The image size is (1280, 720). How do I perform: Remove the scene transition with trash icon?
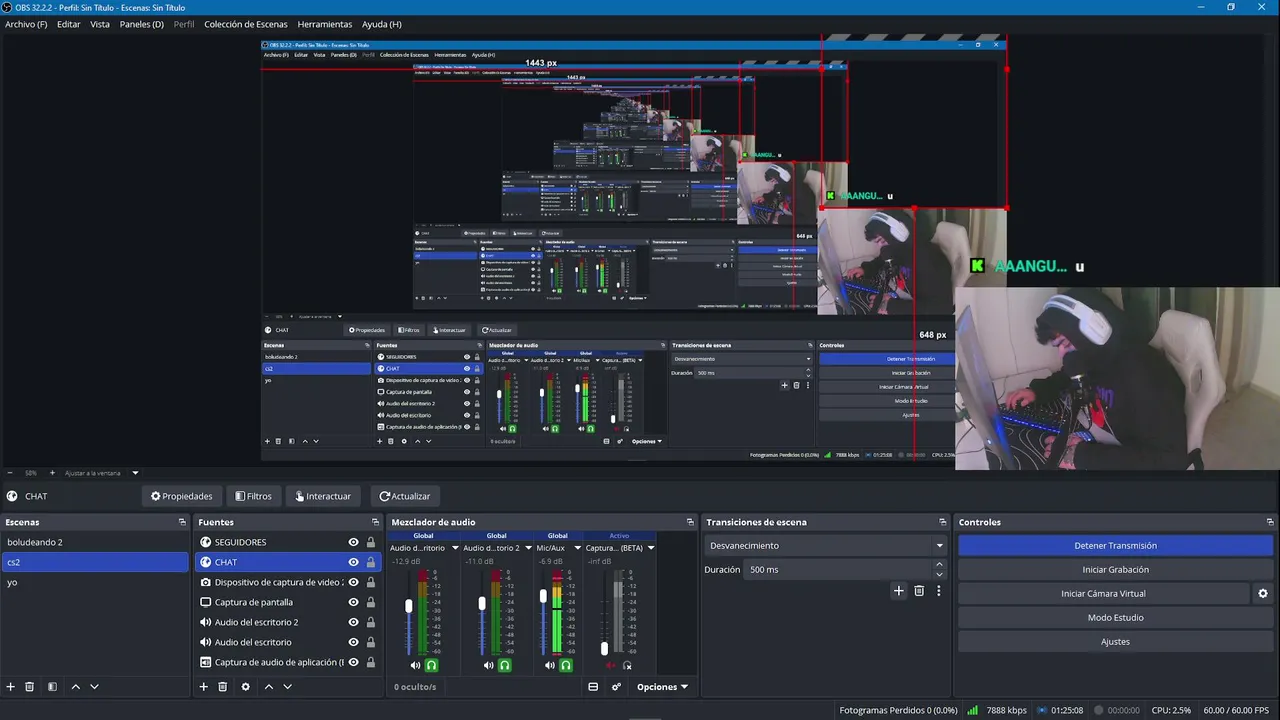point(919,591)
